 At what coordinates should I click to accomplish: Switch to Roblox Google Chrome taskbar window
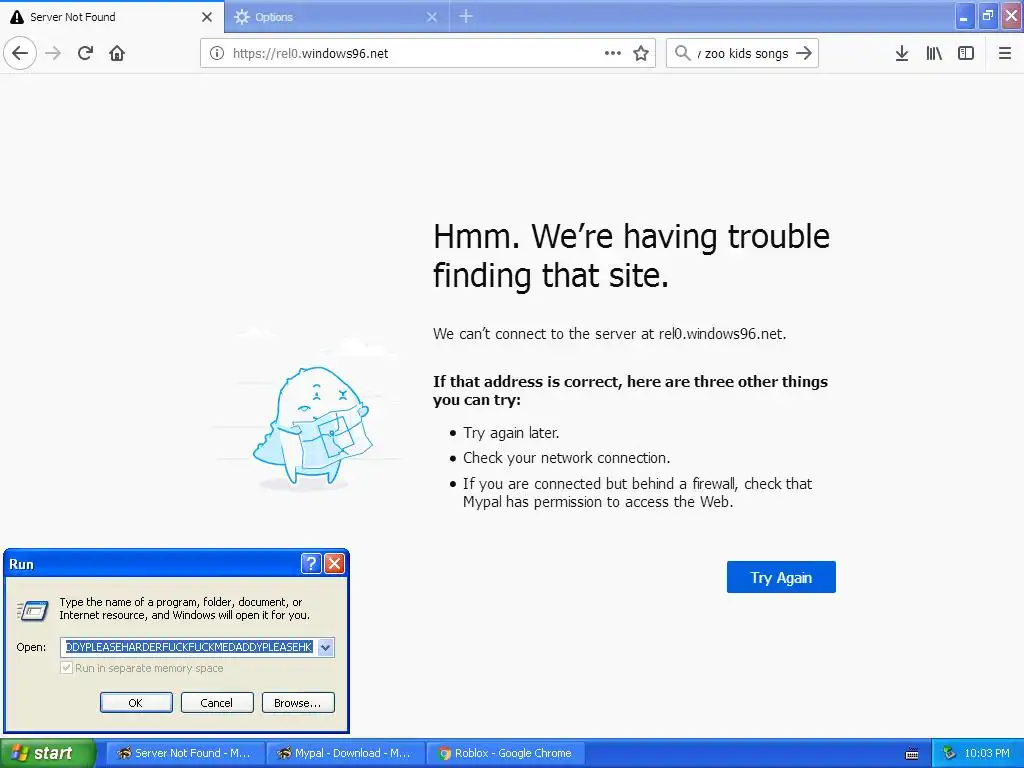[x=505, y=753]
